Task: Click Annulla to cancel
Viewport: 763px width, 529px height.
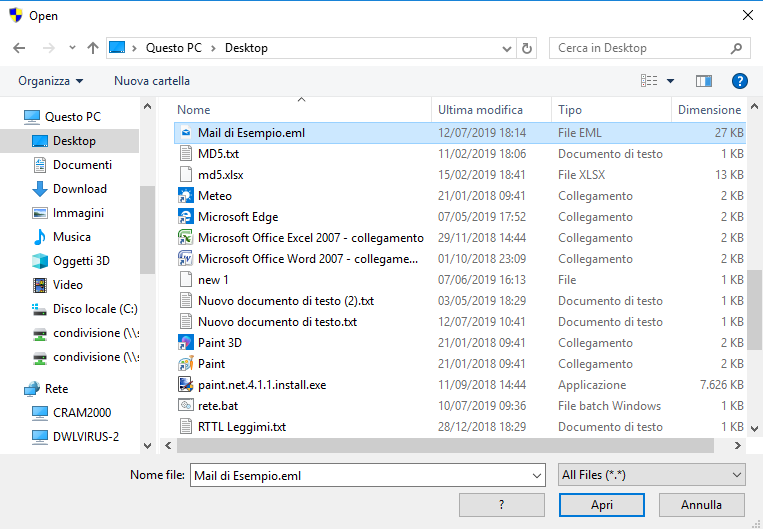Action: [702, 505]
